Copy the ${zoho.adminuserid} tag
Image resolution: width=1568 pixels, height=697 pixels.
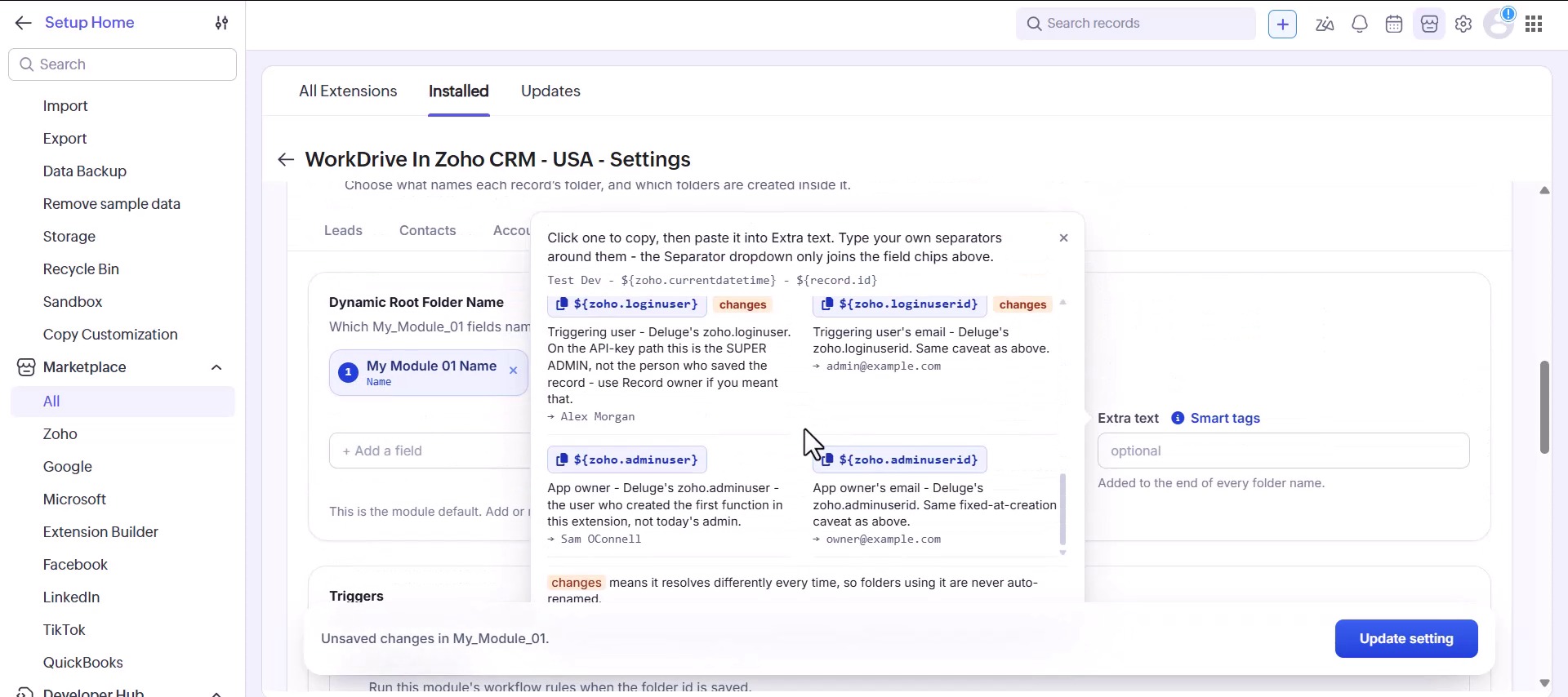[x=900, y=459]
